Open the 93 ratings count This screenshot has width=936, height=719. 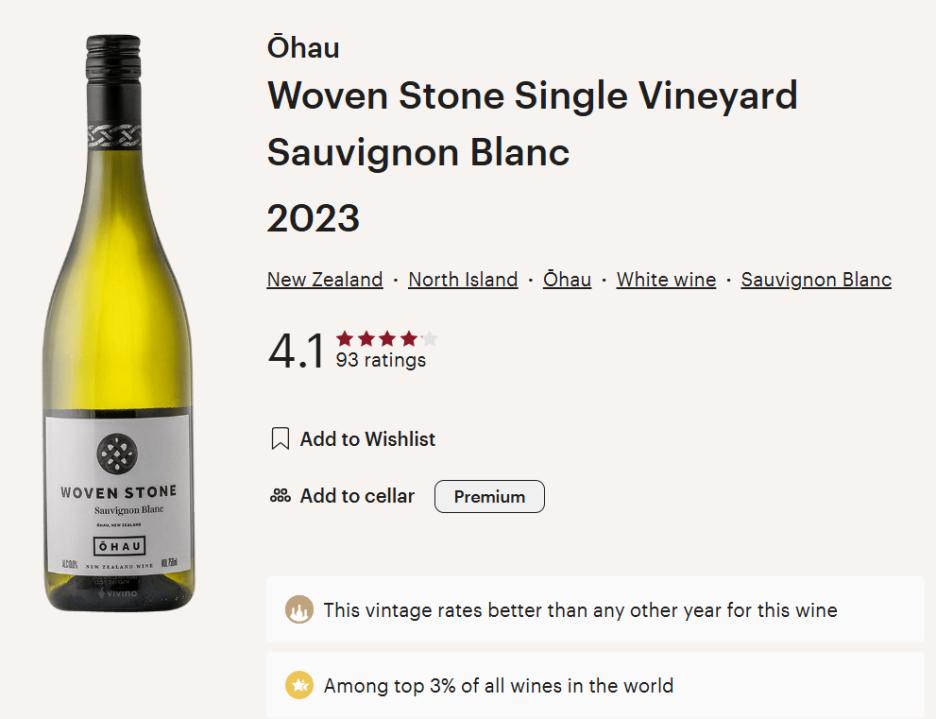click(381, 360)
